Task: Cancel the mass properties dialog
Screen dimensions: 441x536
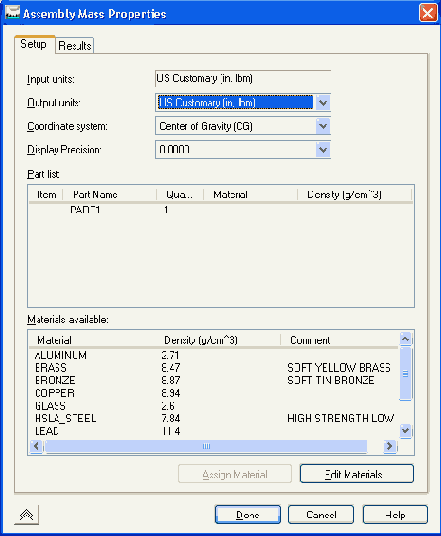Action: click(x=321, y=514)
